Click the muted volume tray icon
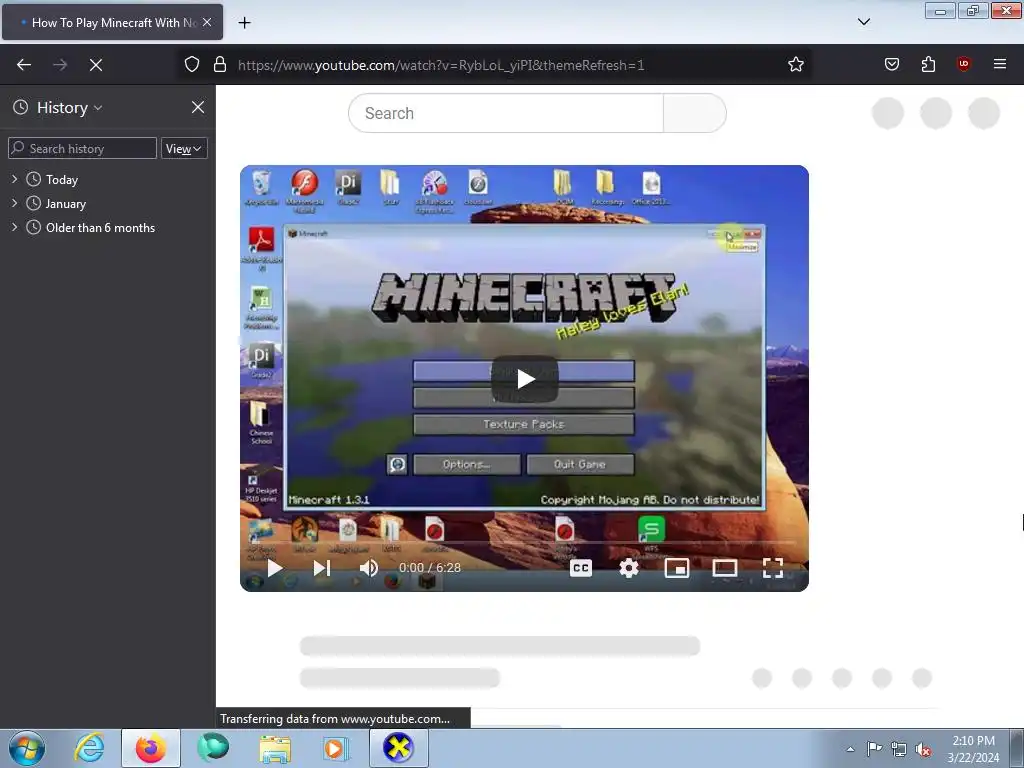The height and width of the screenshot is (768, 1024). (923, 749)
